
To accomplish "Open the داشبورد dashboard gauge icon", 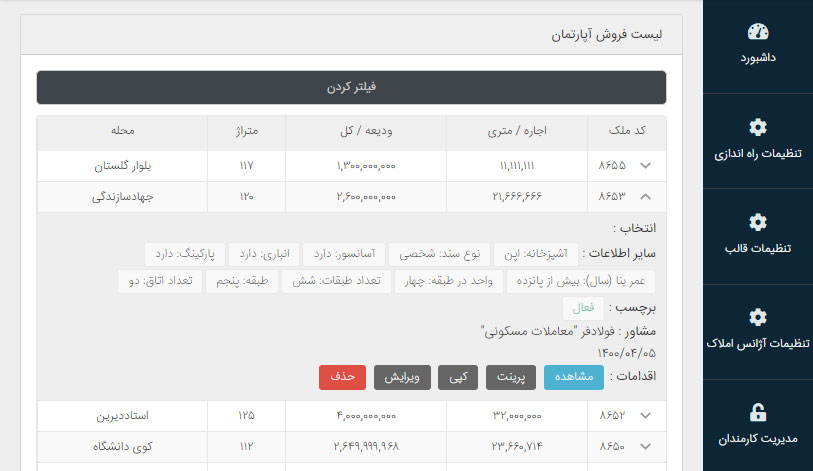I will (758, 32).
